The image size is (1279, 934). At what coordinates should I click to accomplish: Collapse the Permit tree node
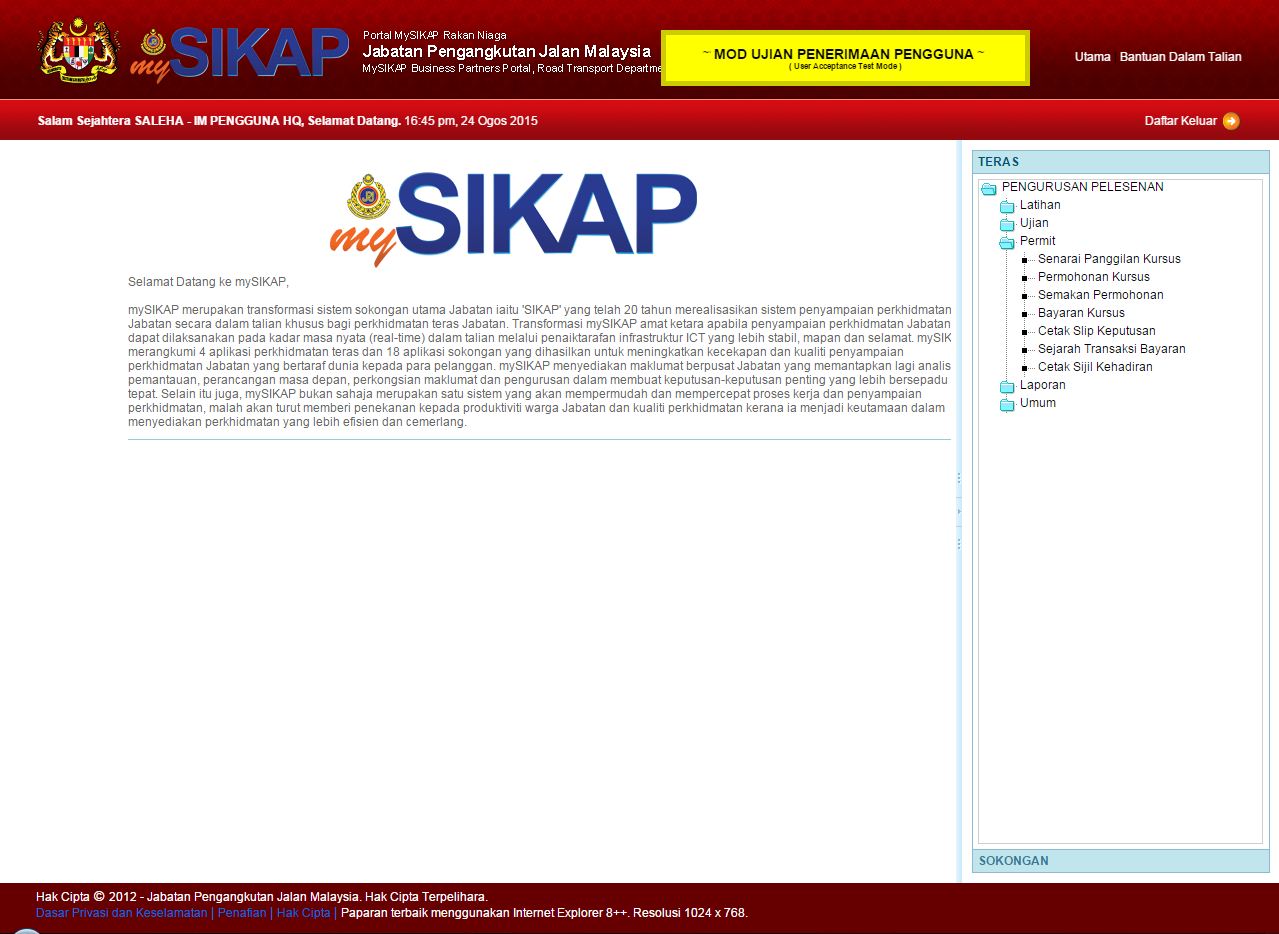1037,241
